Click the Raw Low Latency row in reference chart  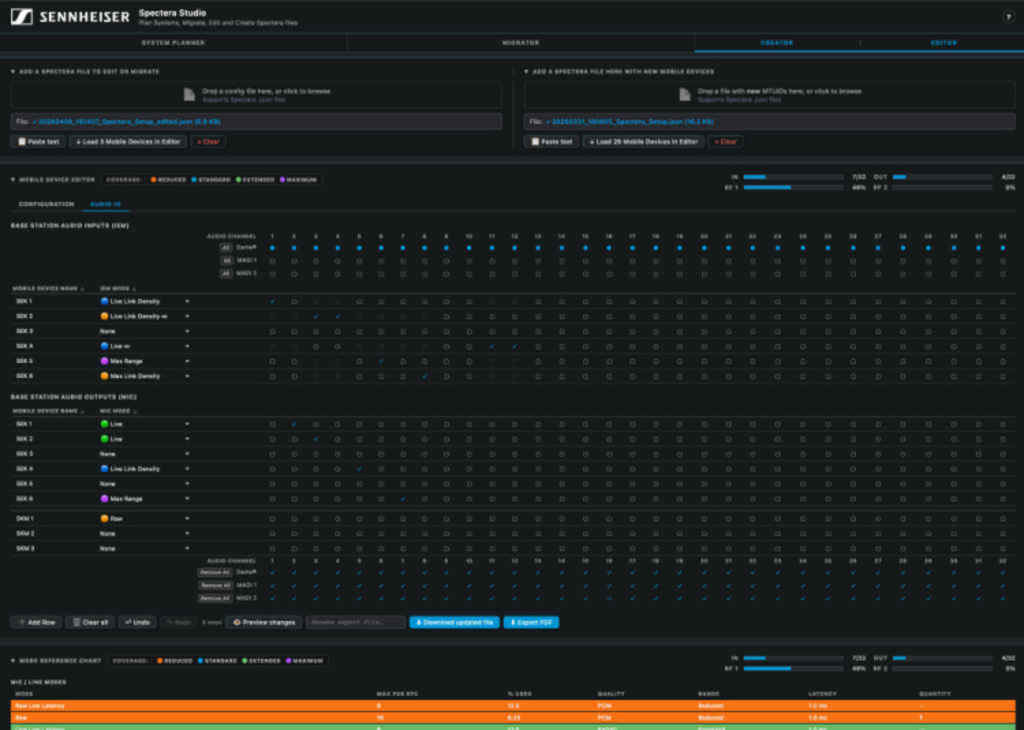(513, 706)
